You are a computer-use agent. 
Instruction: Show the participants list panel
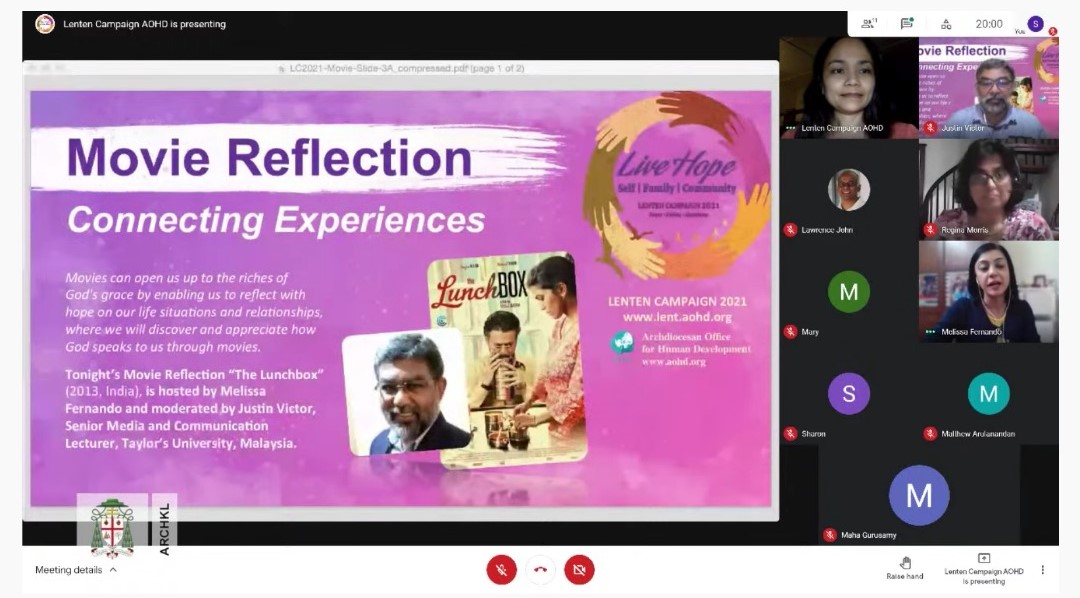[870, 23]
